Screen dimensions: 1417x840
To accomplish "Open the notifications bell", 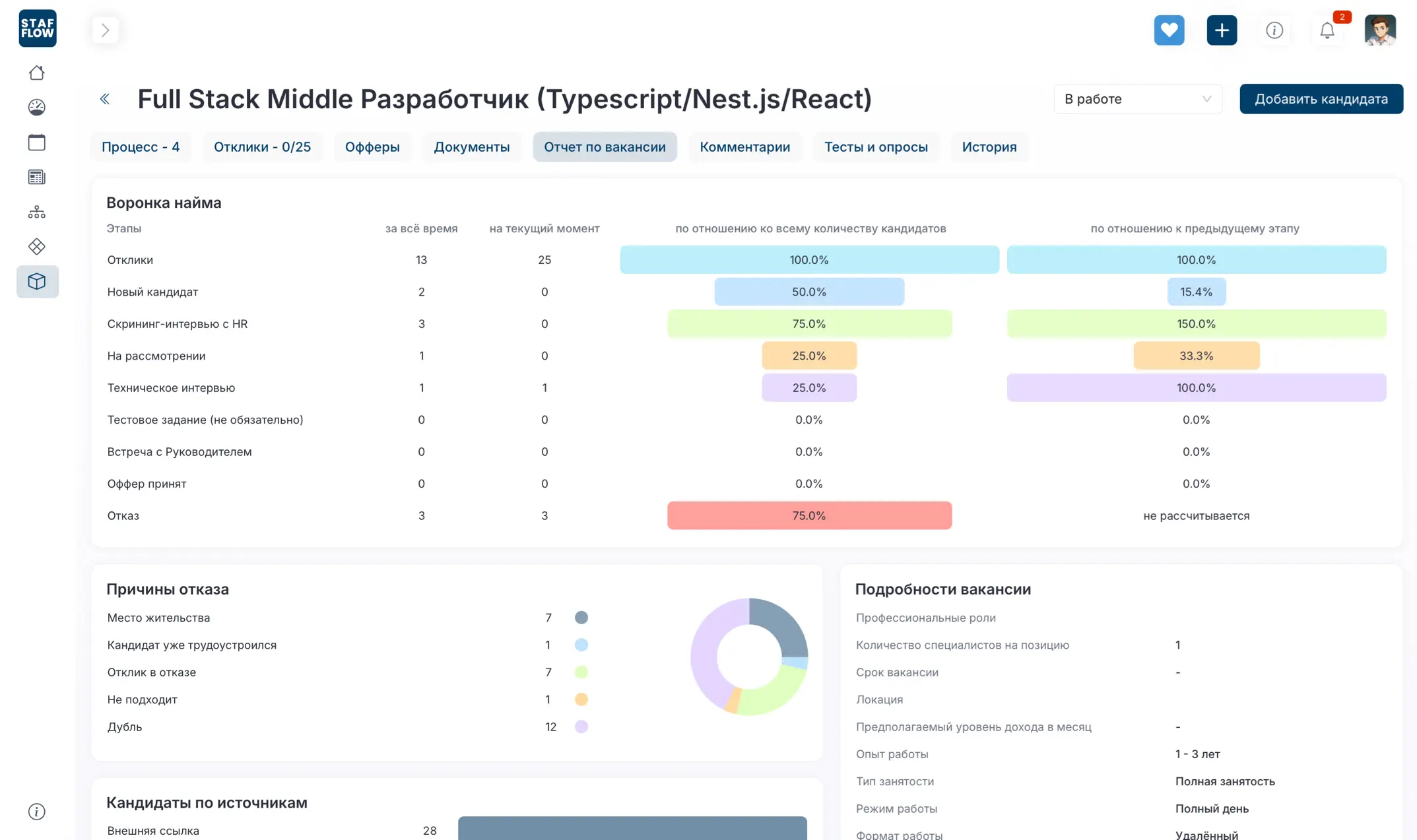I will click(1327, 30).
